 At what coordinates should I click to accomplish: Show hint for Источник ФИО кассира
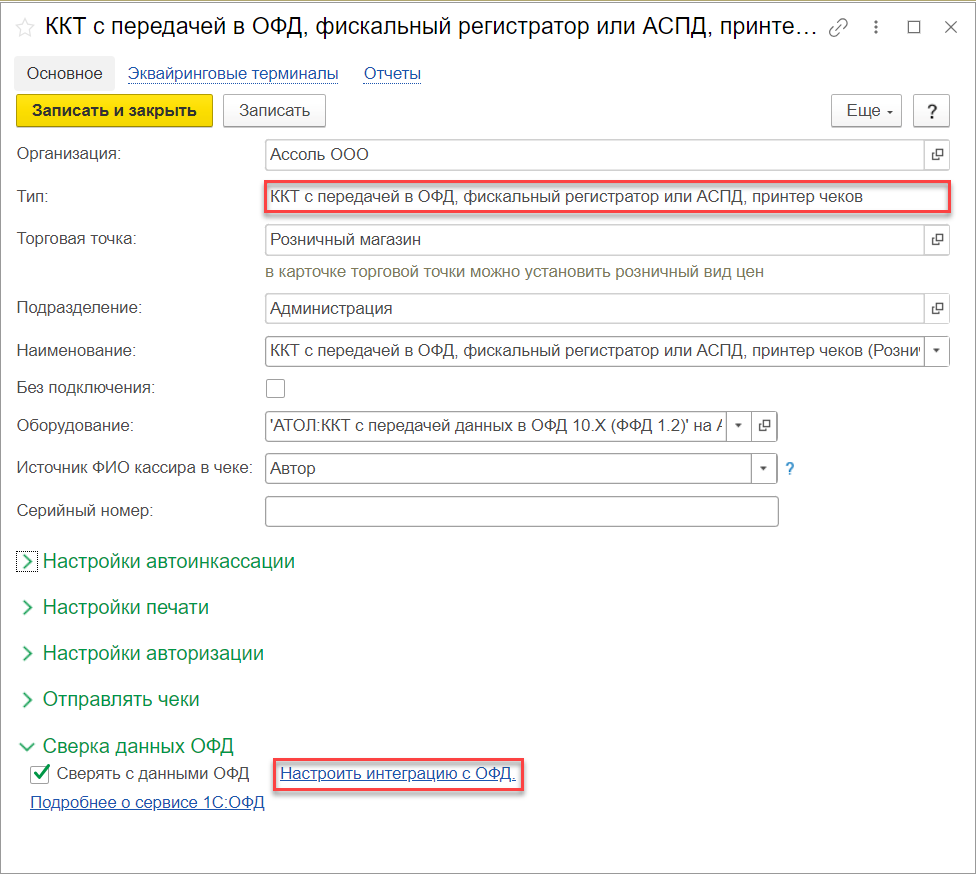(789, 468)
